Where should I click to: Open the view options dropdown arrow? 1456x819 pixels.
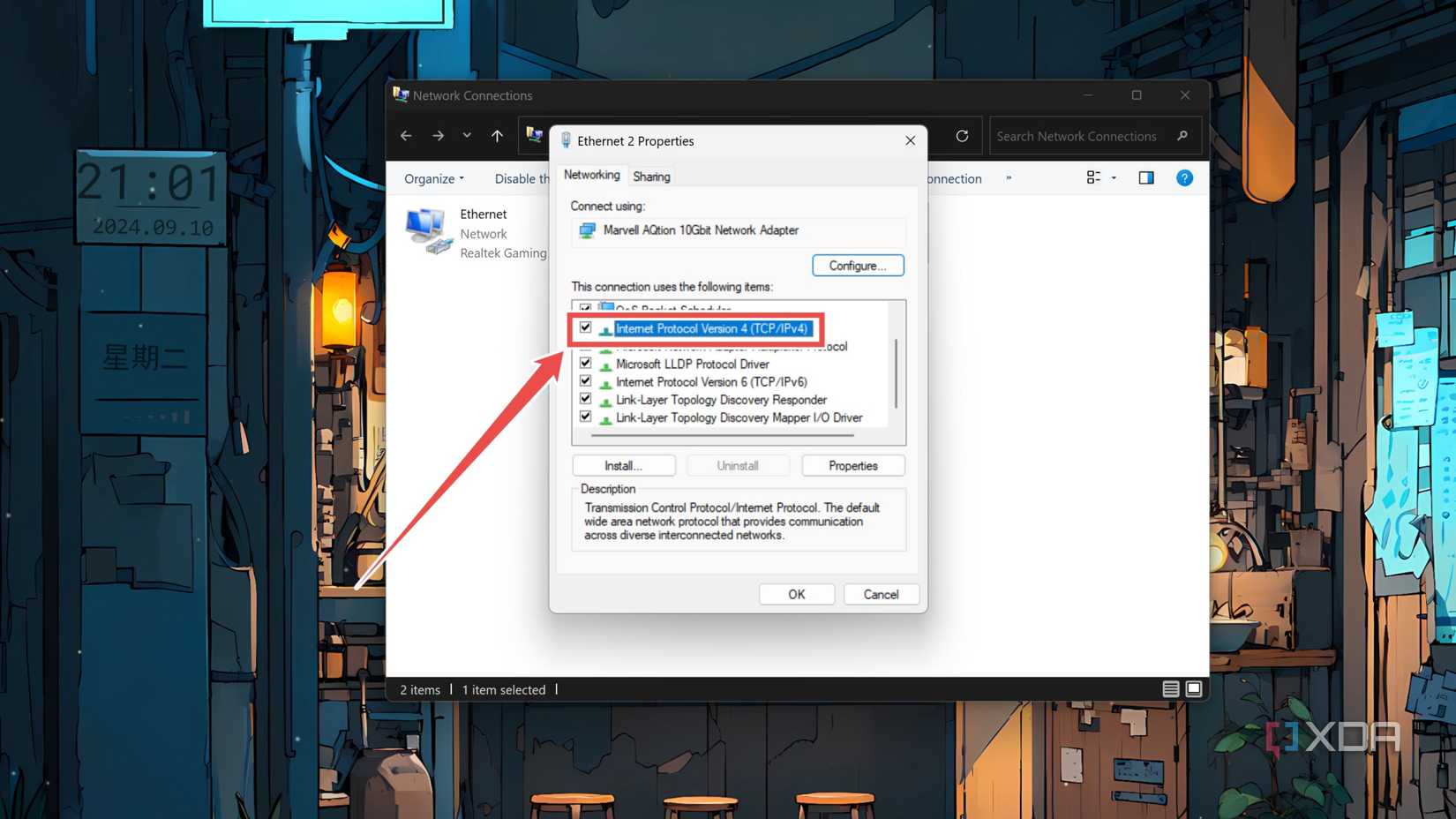1114,177
